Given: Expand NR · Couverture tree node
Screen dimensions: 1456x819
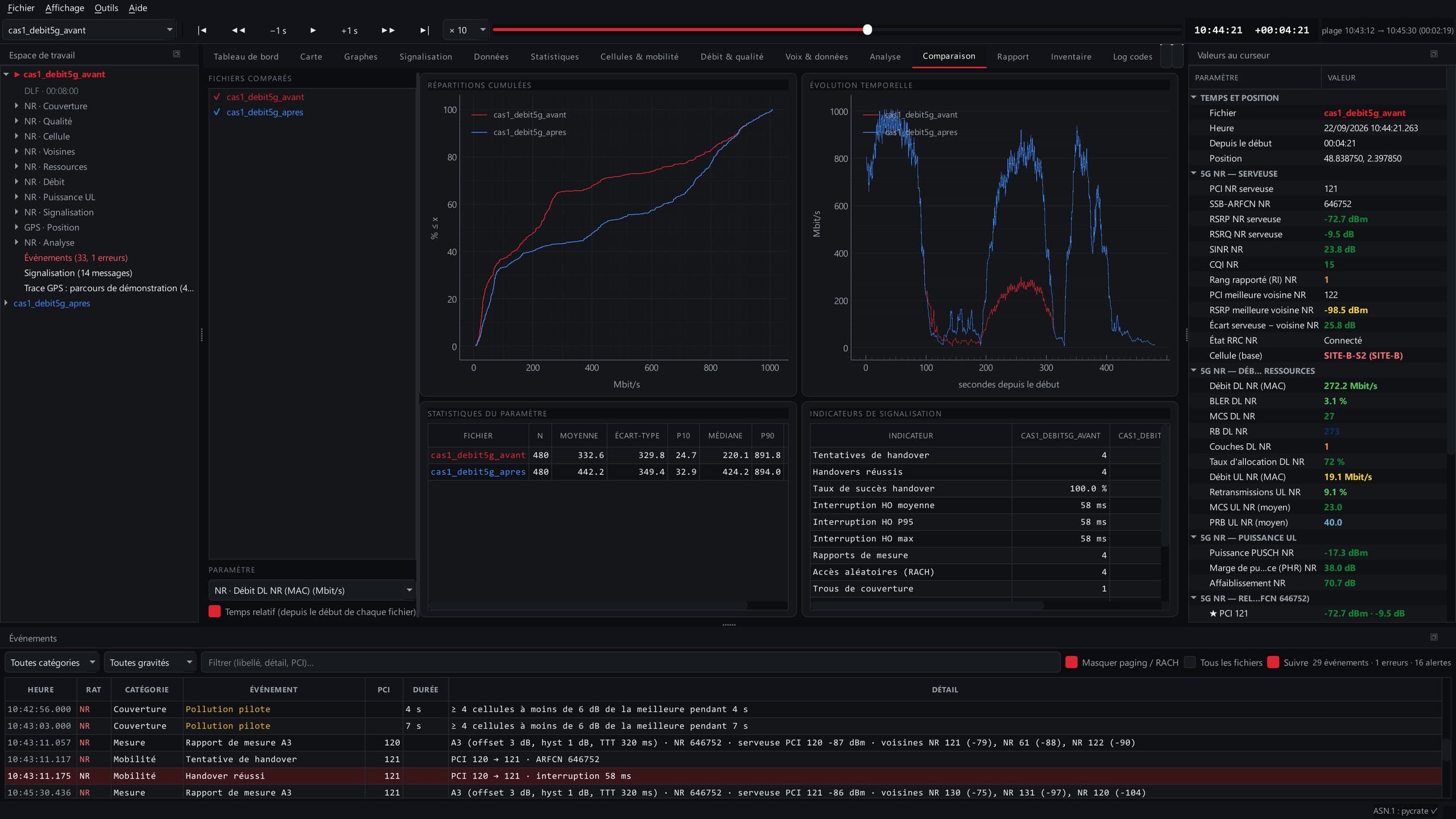Looking at the screenshot, I should [16, 106].
